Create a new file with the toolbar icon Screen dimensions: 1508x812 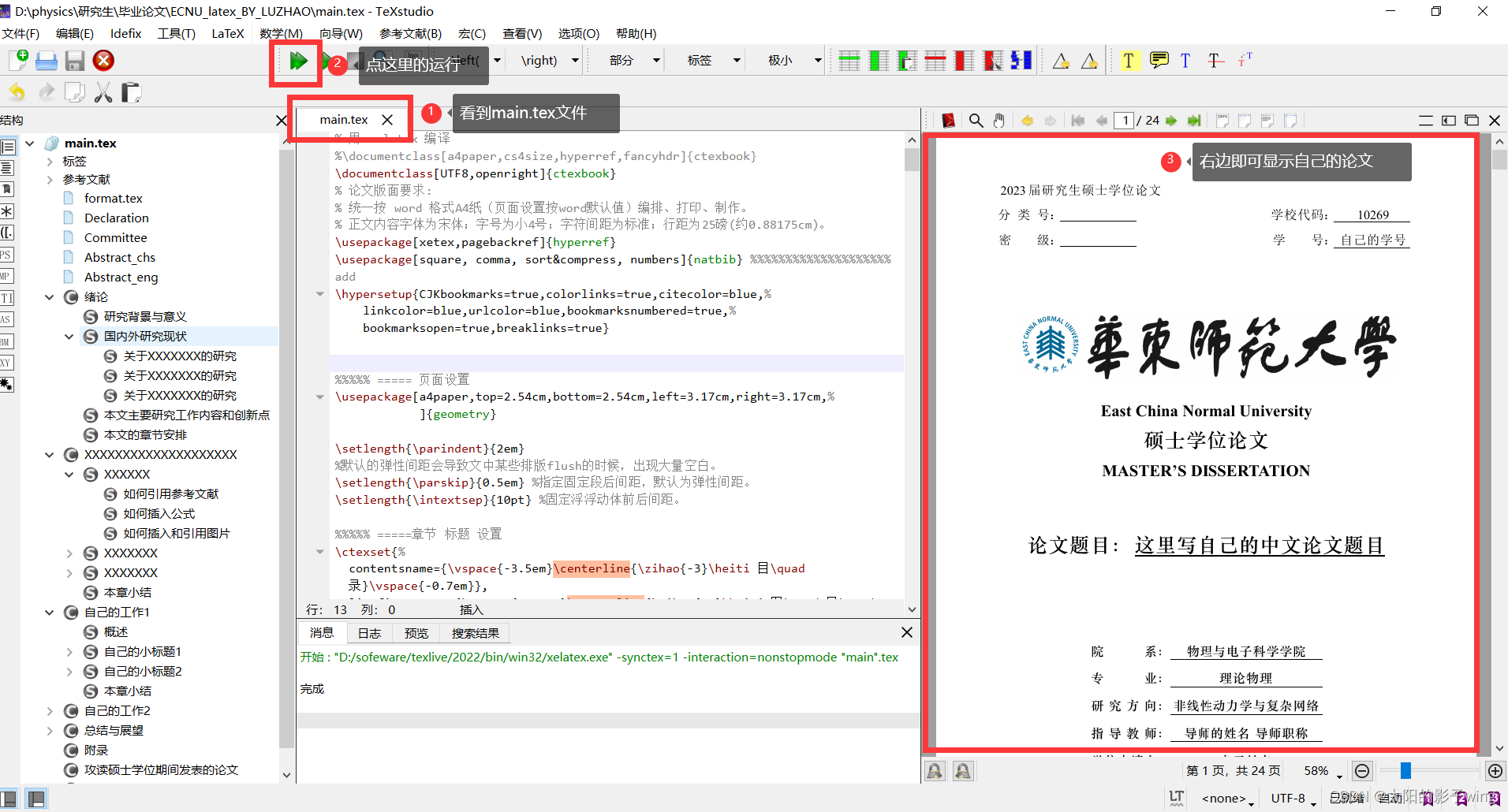[18, 61]
